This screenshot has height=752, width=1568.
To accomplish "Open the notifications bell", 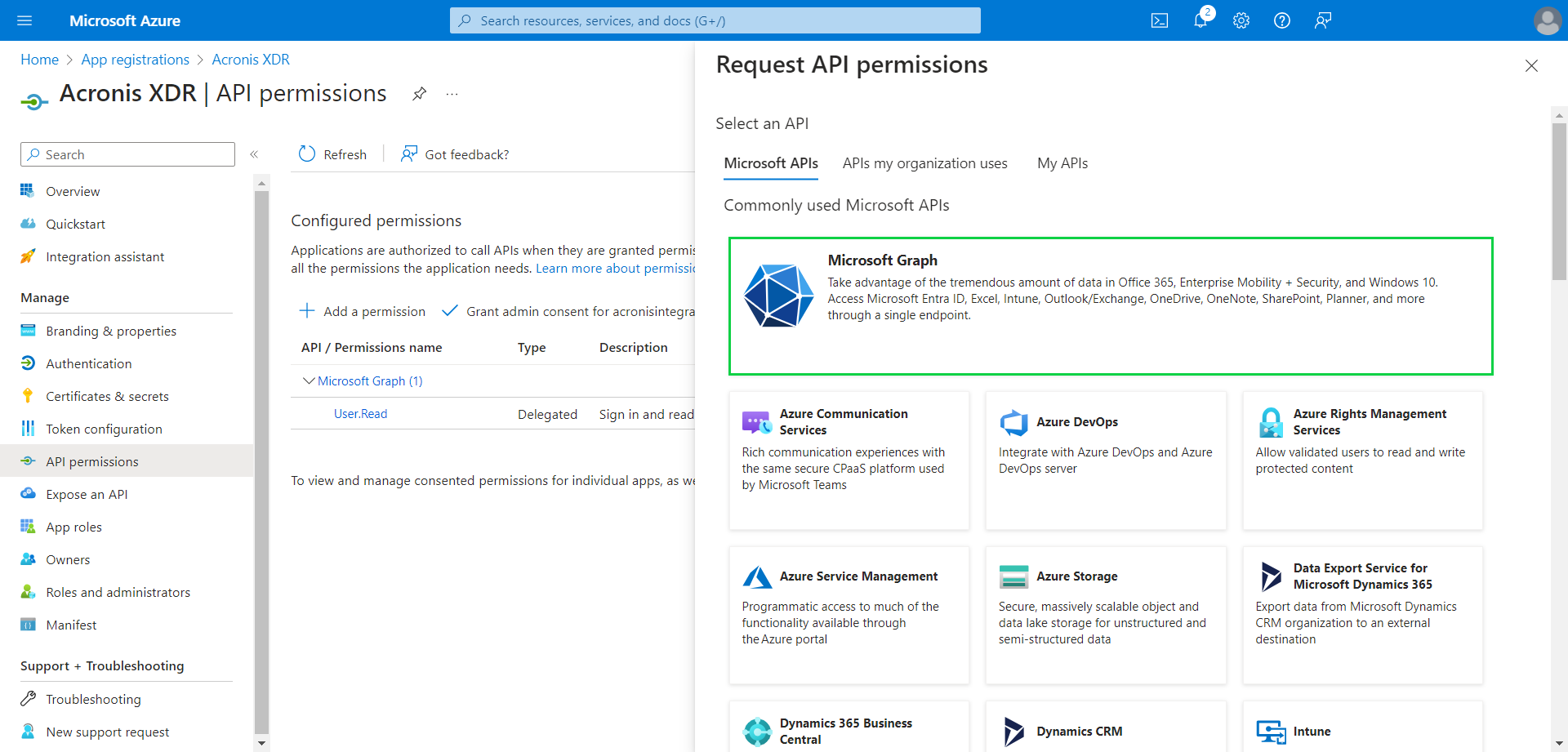I will [x=1200, y=20].
